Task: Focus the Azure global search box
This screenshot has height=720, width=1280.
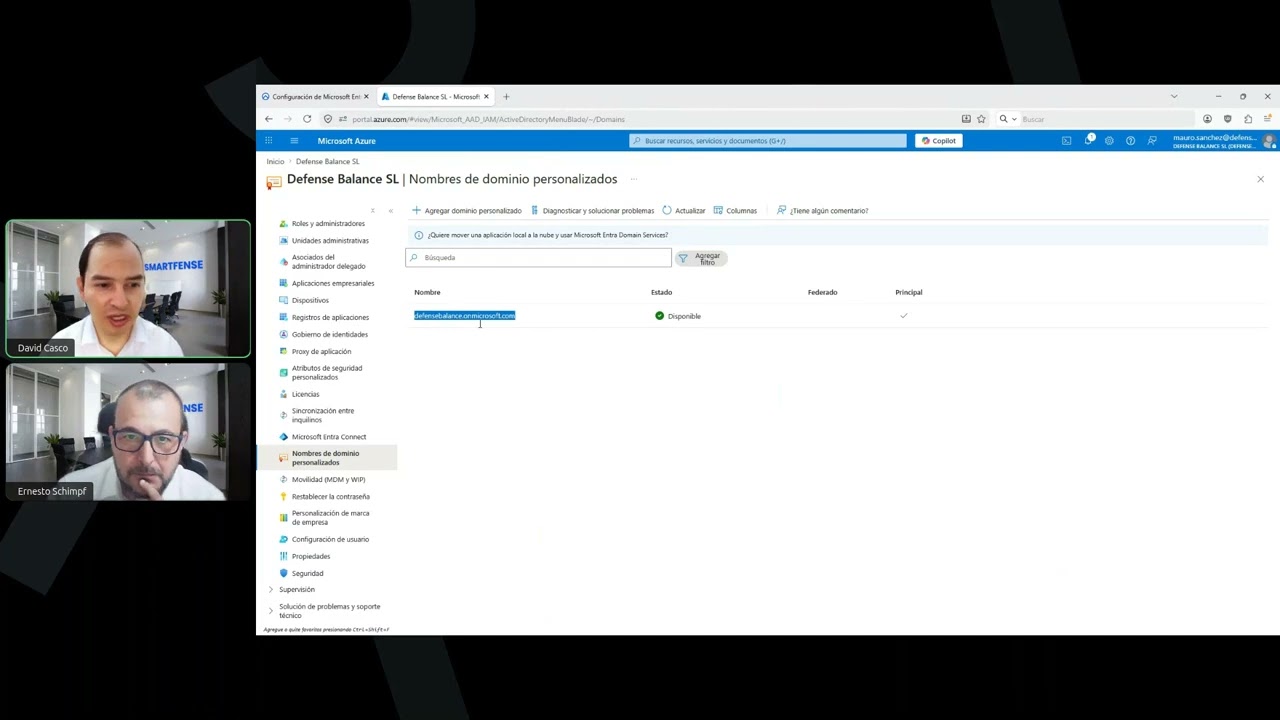Action: (x=768, y=141)
